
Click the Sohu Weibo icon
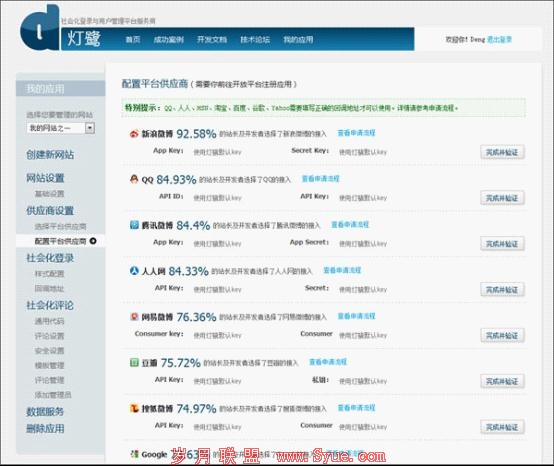[x=134, y=408]
